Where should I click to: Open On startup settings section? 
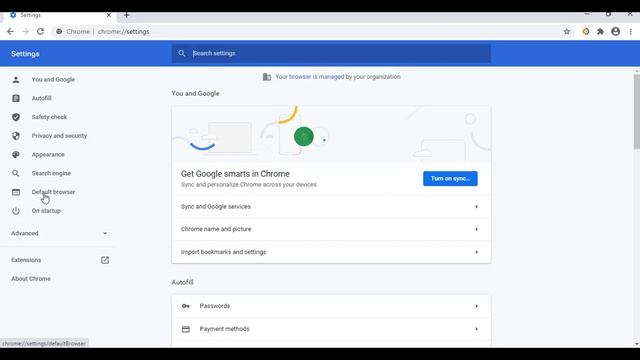pyautogui.click(x=46, y=211)
